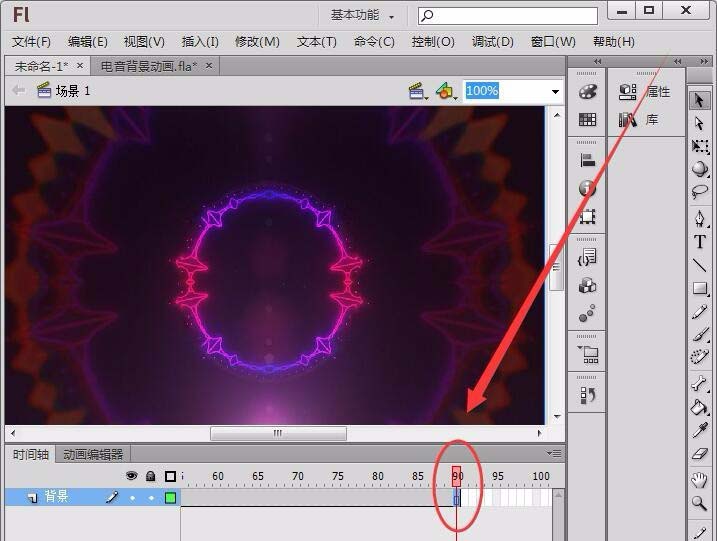717x541 pixels.
Task: Toggle visibility dot of 背景 layer
Action: point(132,498)
